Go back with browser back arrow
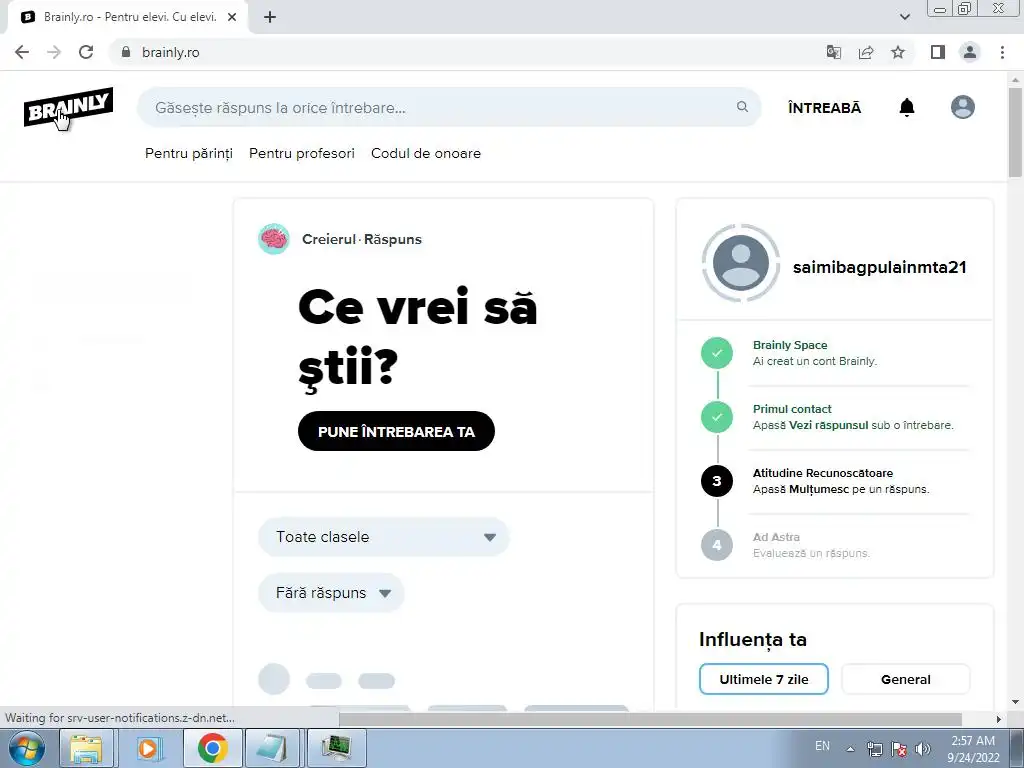Image resolution: width=1024 pixels, height=768 pixels. (22, 52)
